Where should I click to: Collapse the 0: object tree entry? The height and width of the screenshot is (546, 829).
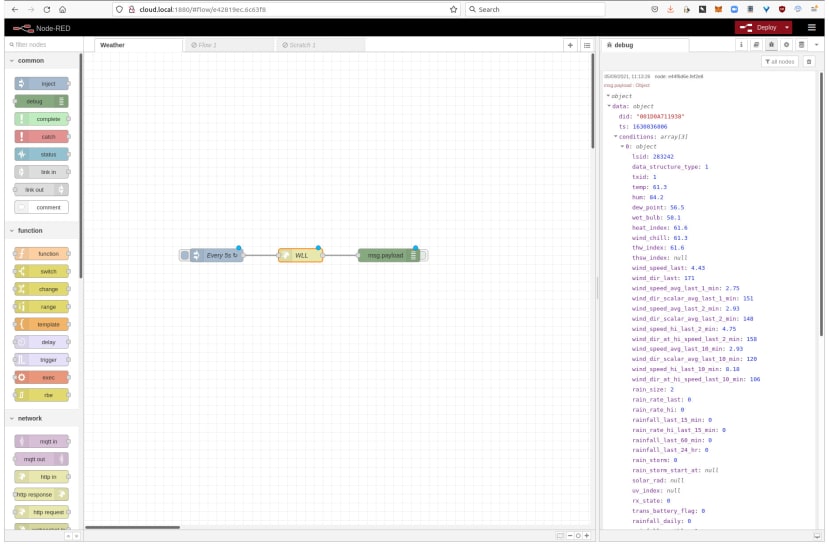click(622, 146)
